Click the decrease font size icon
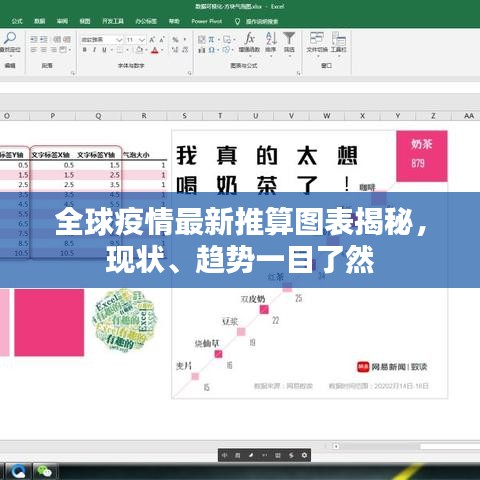Image resolution: width=480 pixels, height=480 pixels. [x=162, y=40]
